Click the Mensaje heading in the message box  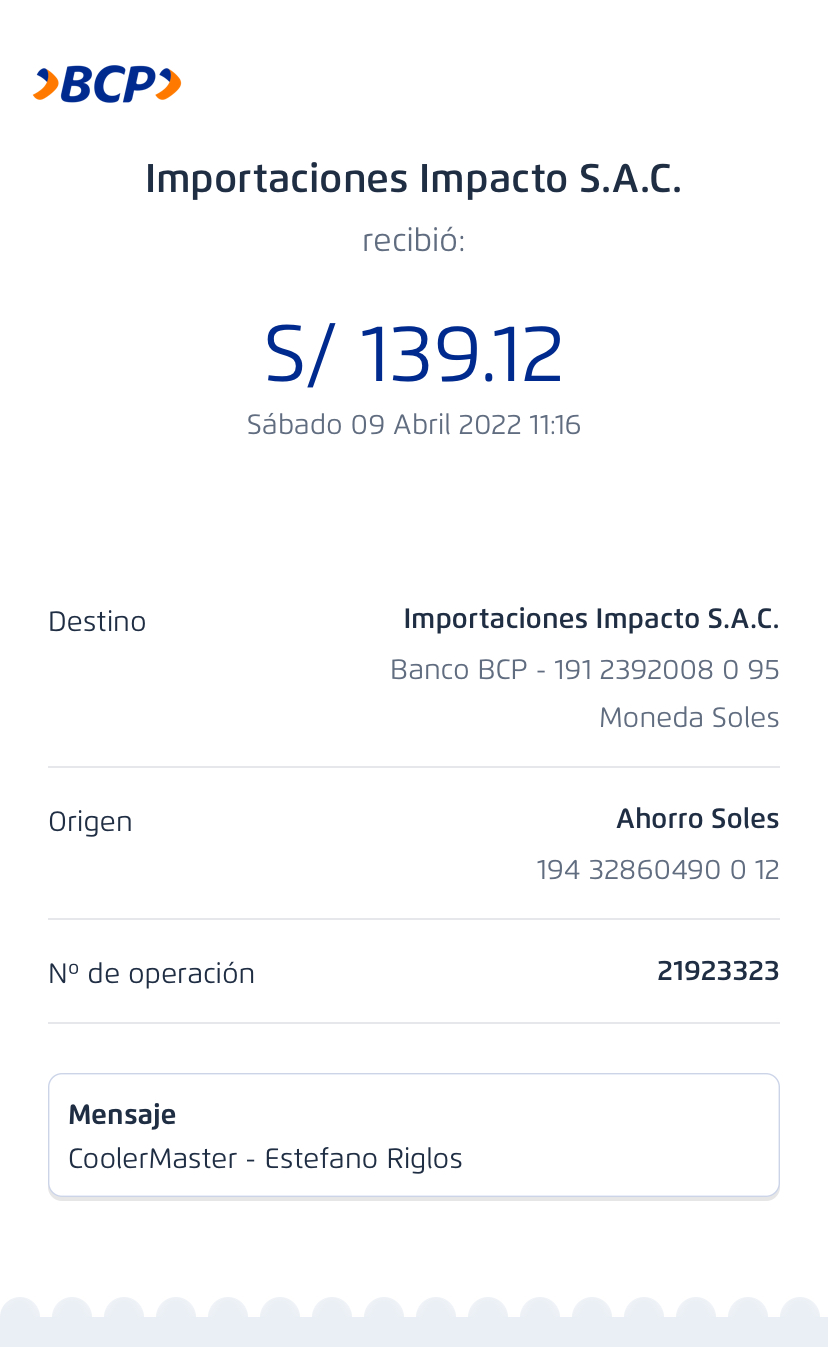tap(122, 1114)
